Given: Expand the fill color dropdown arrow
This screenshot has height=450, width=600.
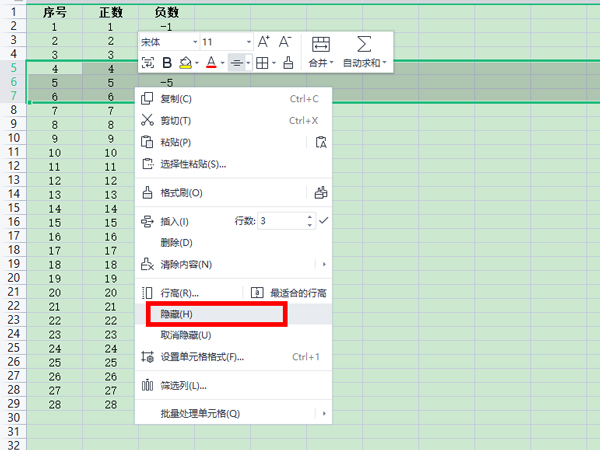Looking at the screenshot, I should 196,63.
